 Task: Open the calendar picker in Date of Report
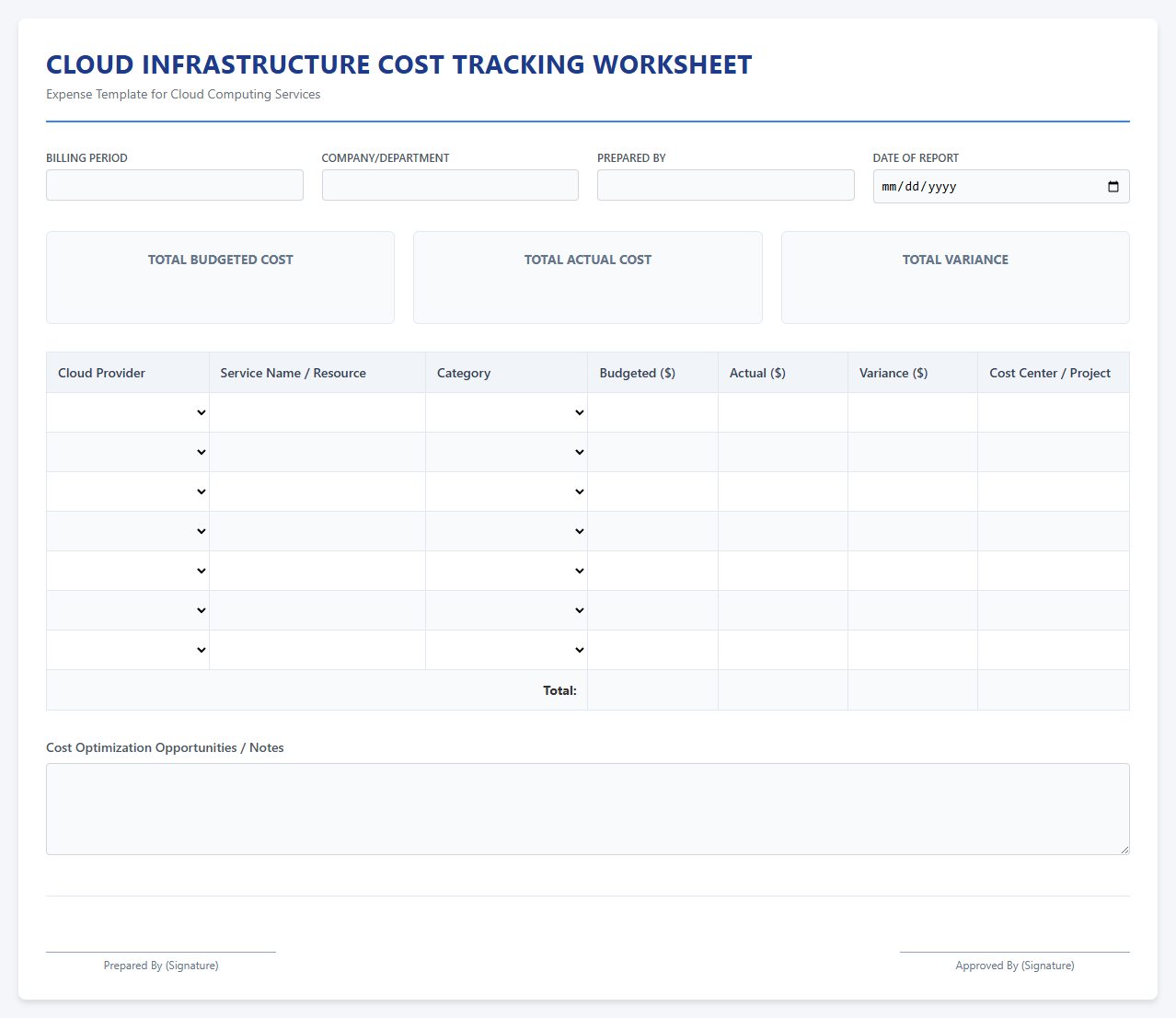click(1113, 187)
